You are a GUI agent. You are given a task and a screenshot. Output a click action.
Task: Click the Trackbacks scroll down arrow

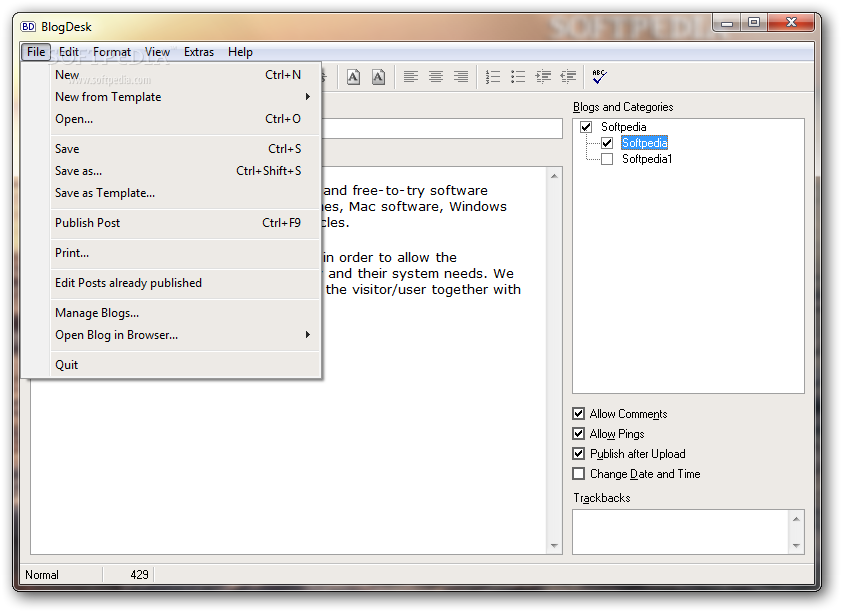click(796, 545)
